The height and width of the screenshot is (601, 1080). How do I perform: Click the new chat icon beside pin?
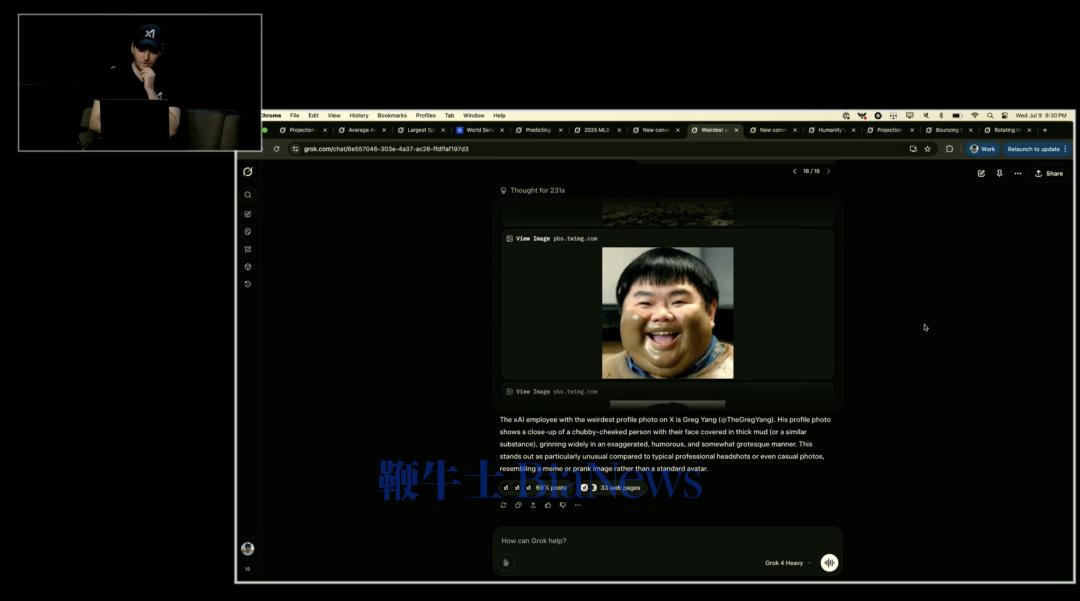click(981, 173)
